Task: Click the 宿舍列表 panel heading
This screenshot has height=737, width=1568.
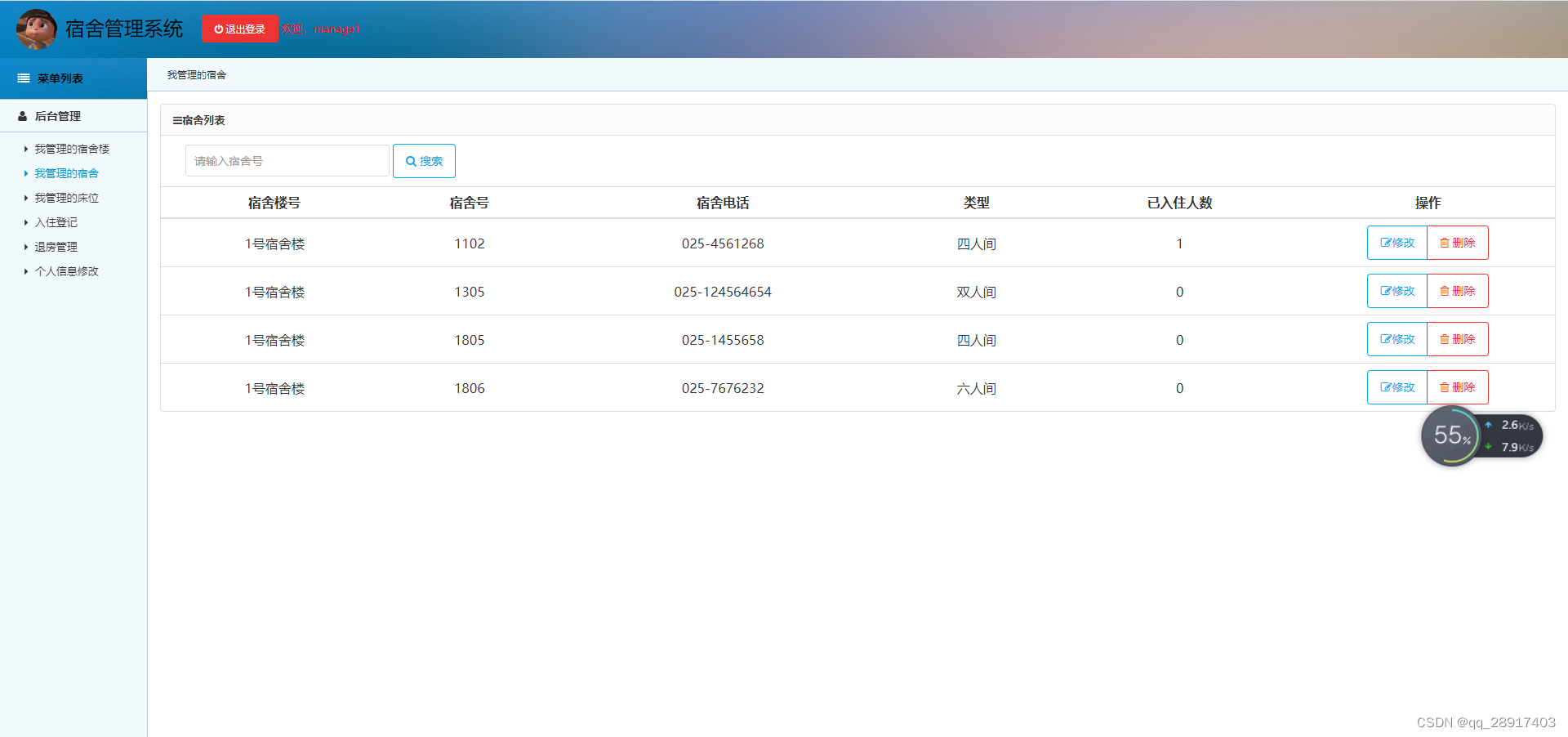Action: (x=198, y=120)
